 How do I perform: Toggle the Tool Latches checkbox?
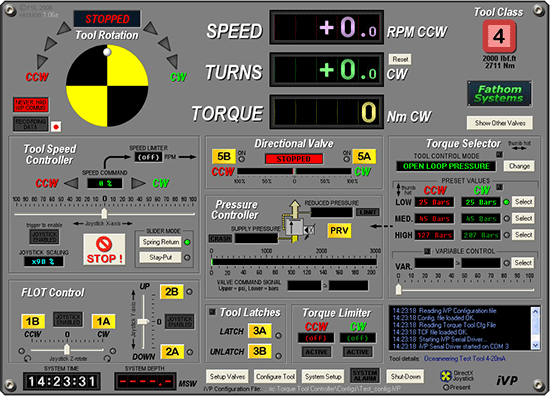213,311
